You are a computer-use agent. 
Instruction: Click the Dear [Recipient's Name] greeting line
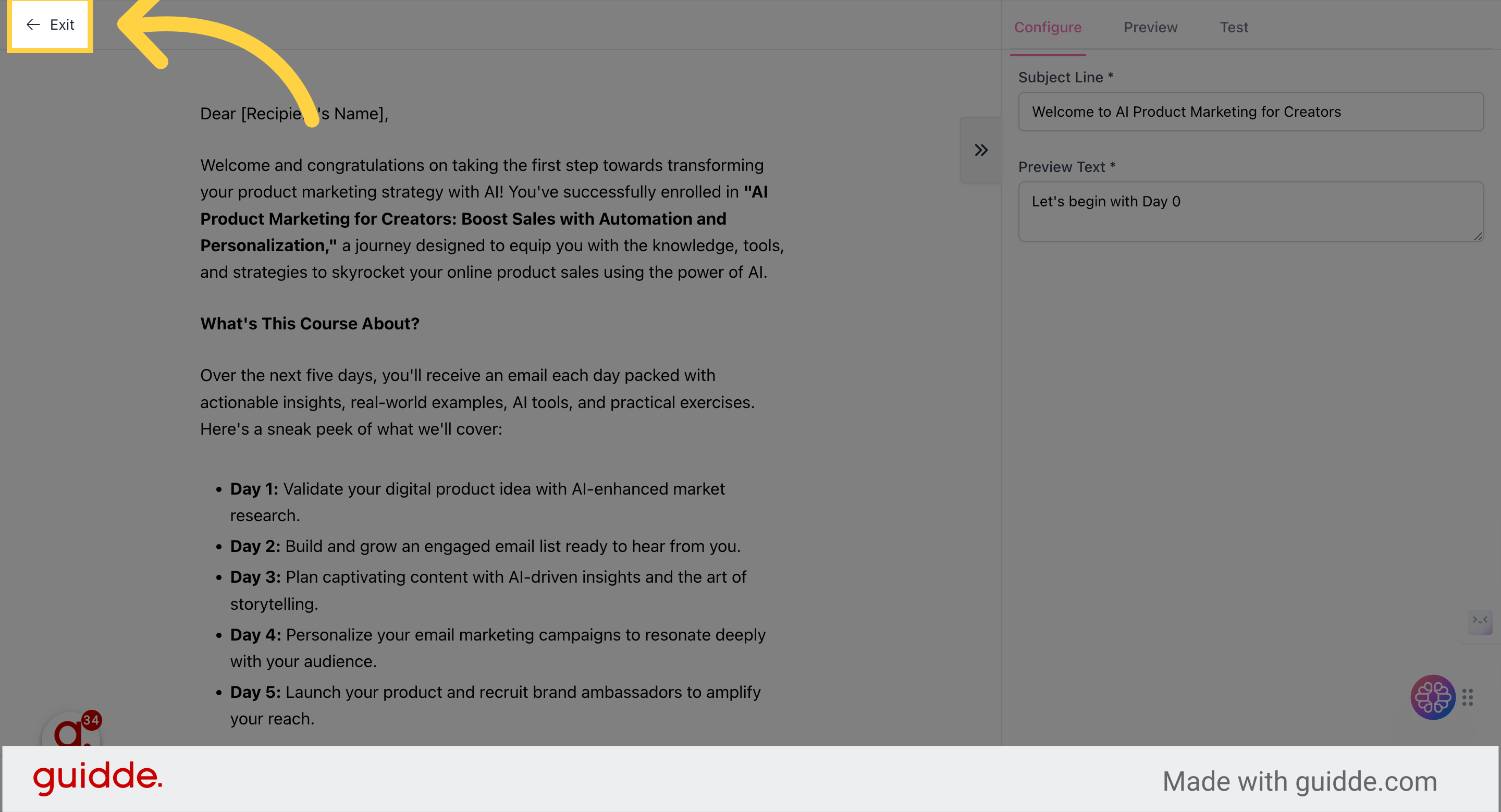tap(294, 114)
